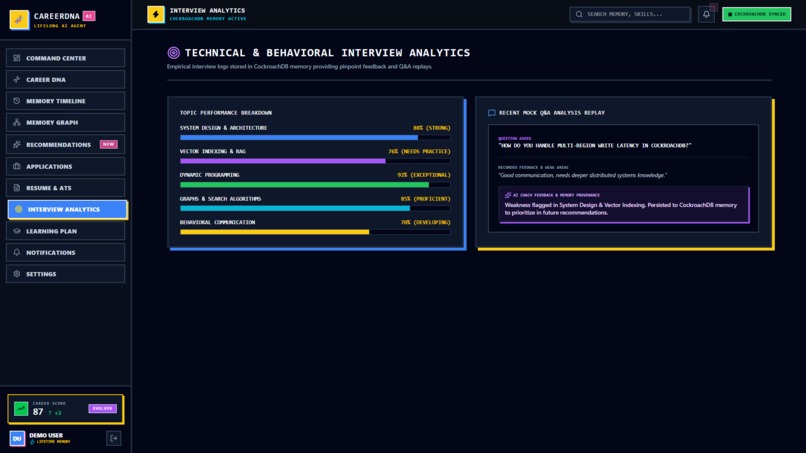Open the notification bell in the top bar
806x453 pixels.
[x=706, y=14]
